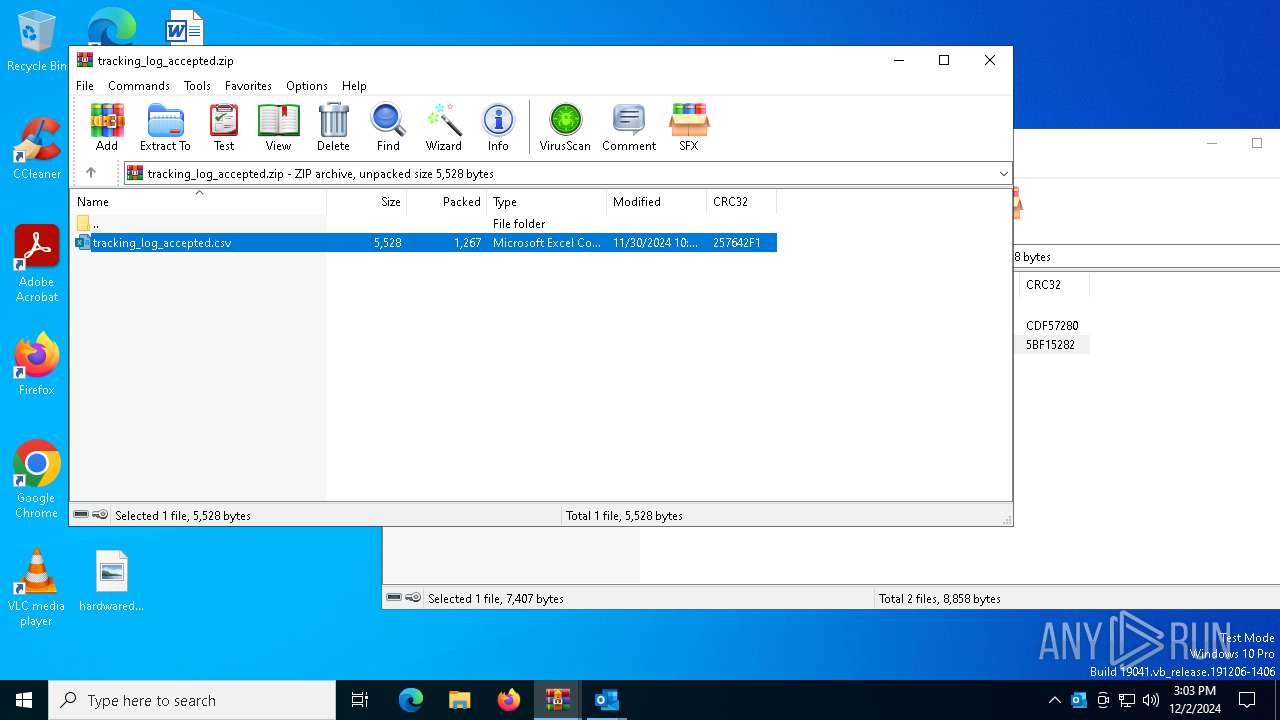Click the Extract To toolbar icon

165,127
